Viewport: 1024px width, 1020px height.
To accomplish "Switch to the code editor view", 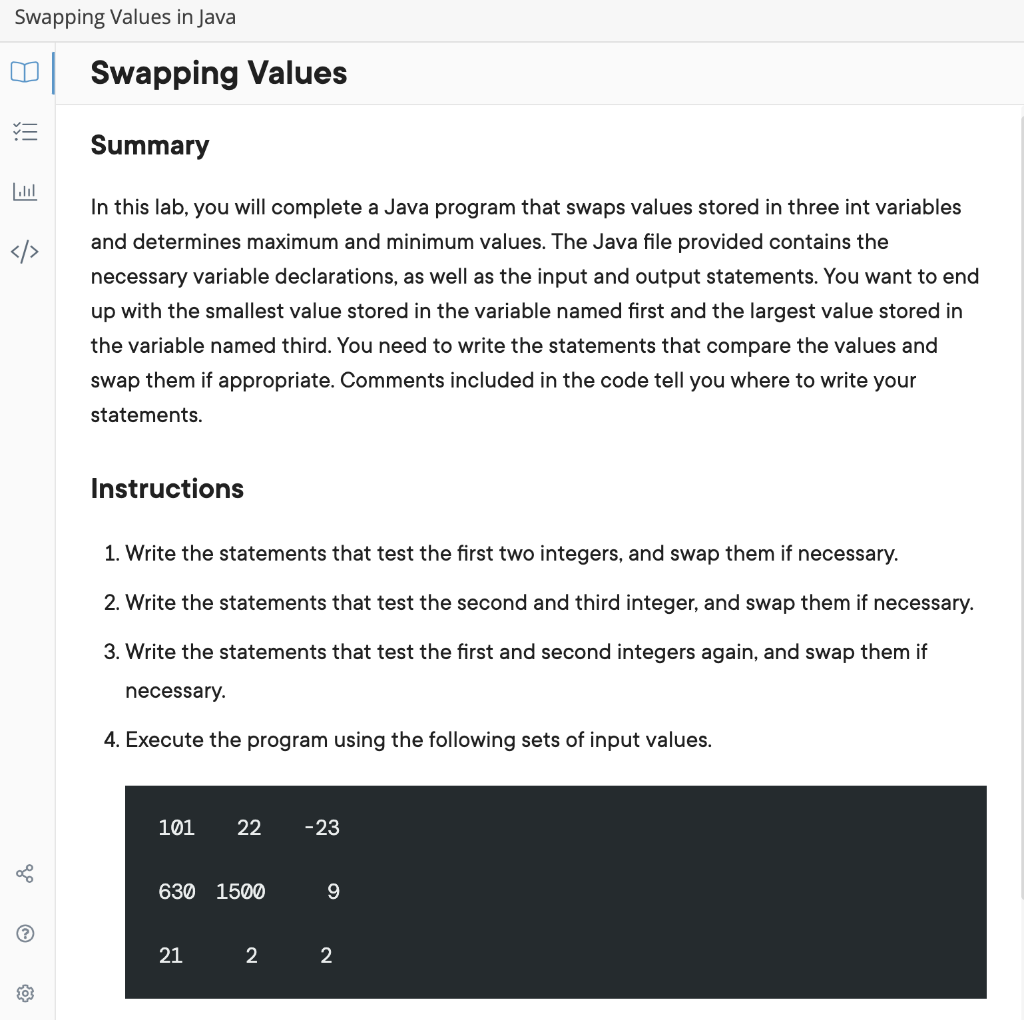I will pos(24,251).
